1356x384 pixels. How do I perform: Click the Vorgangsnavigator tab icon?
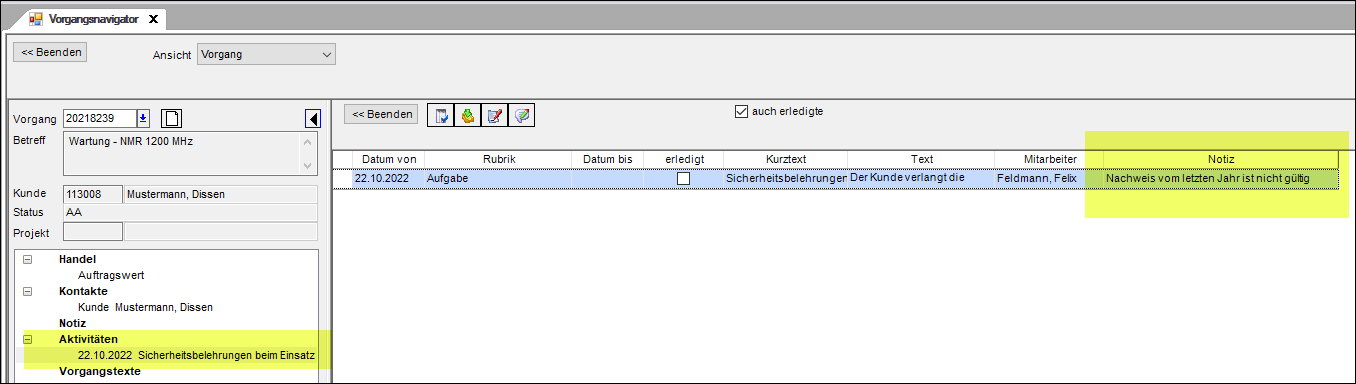[36, 18]
